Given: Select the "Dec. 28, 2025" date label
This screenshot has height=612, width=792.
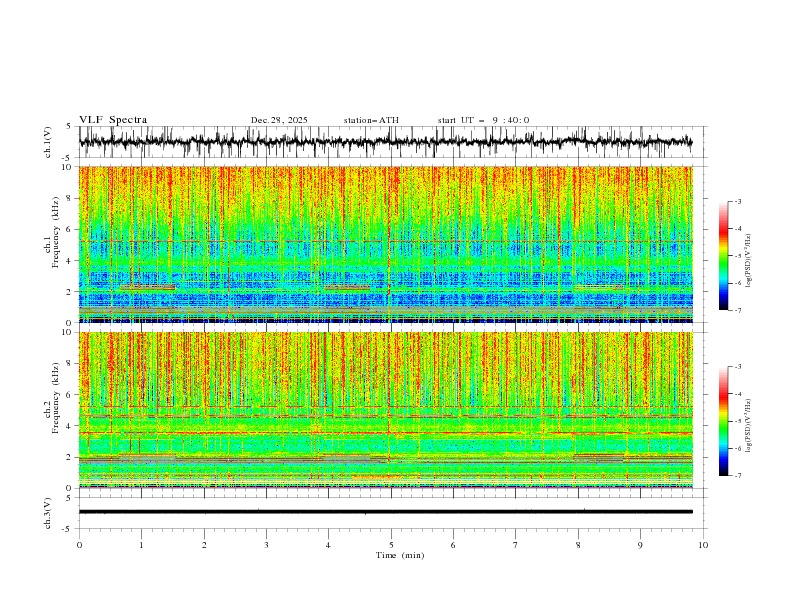Looking at the screenshot, I should coord(279,120).
